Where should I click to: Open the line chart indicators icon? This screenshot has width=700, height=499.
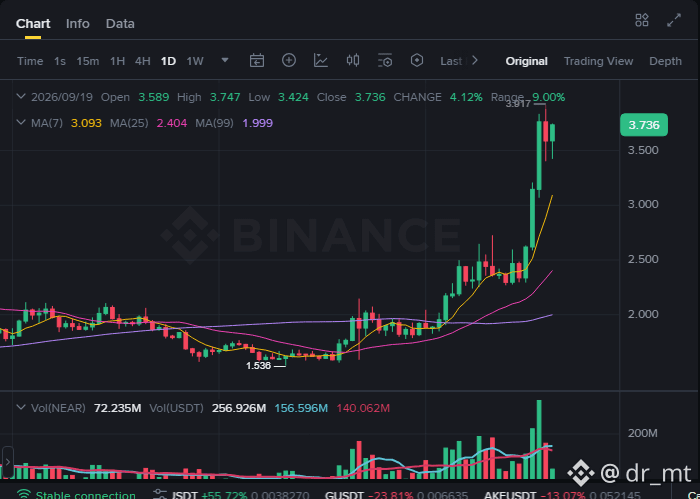tap(321, 60)
